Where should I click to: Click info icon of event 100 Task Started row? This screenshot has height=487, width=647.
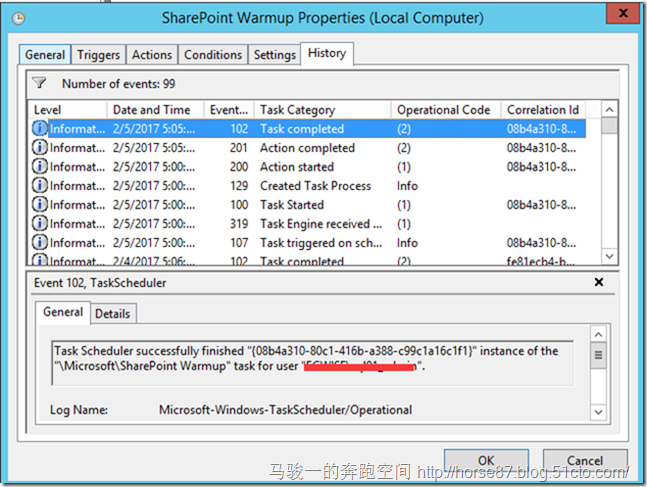(40, 204)
